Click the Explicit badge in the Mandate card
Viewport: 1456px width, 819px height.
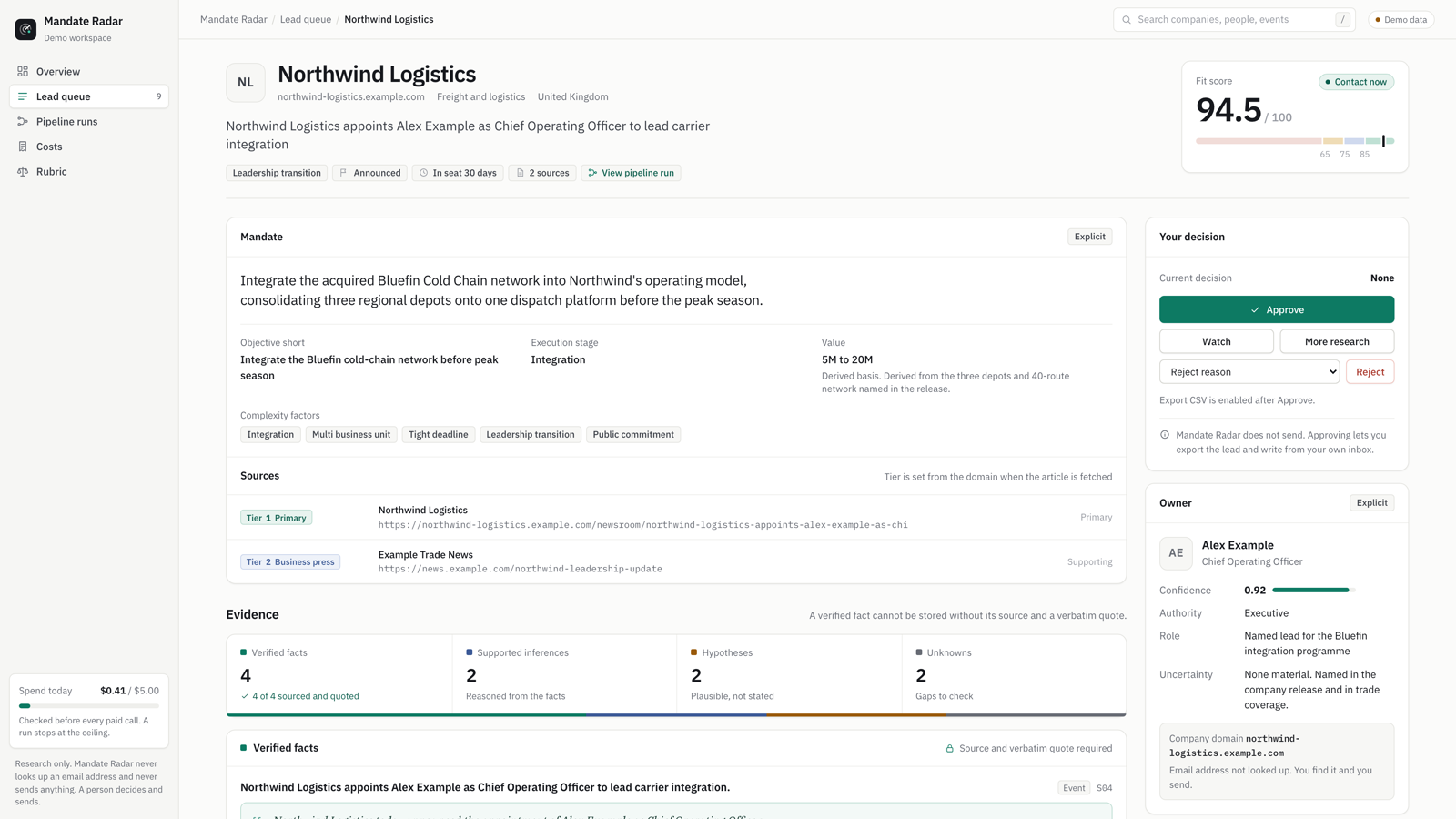coord(1089,237)
